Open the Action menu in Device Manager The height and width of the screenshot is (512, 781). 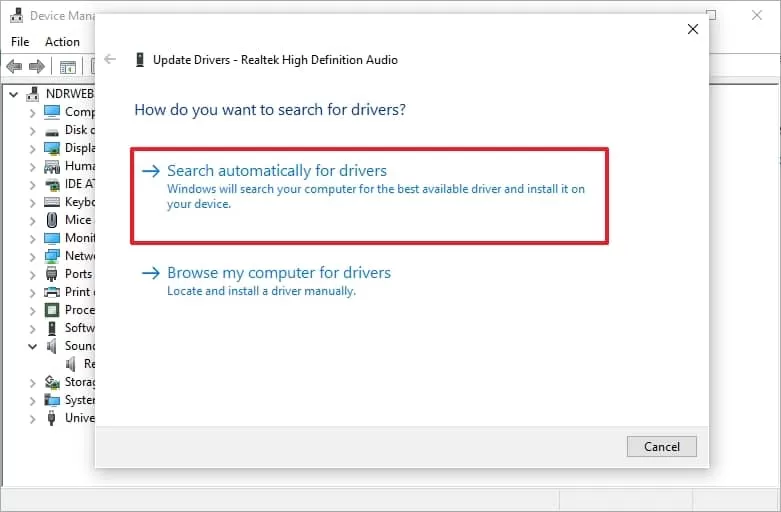coord(62,41)
